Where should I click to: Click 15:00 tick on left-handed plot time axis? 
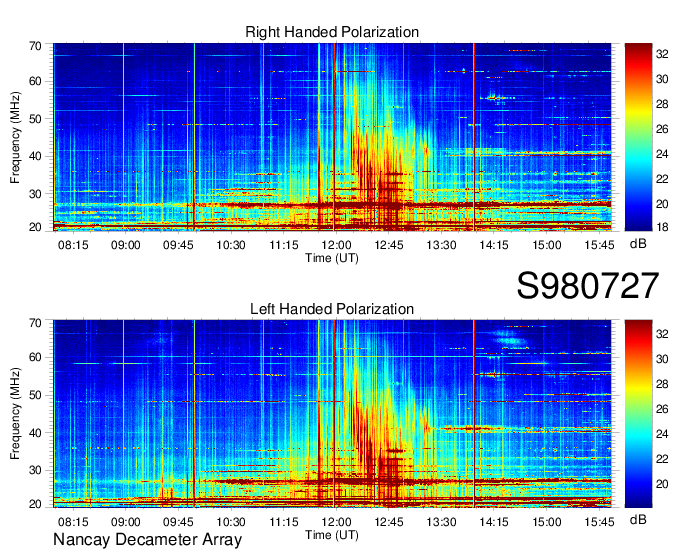(547, 521)
